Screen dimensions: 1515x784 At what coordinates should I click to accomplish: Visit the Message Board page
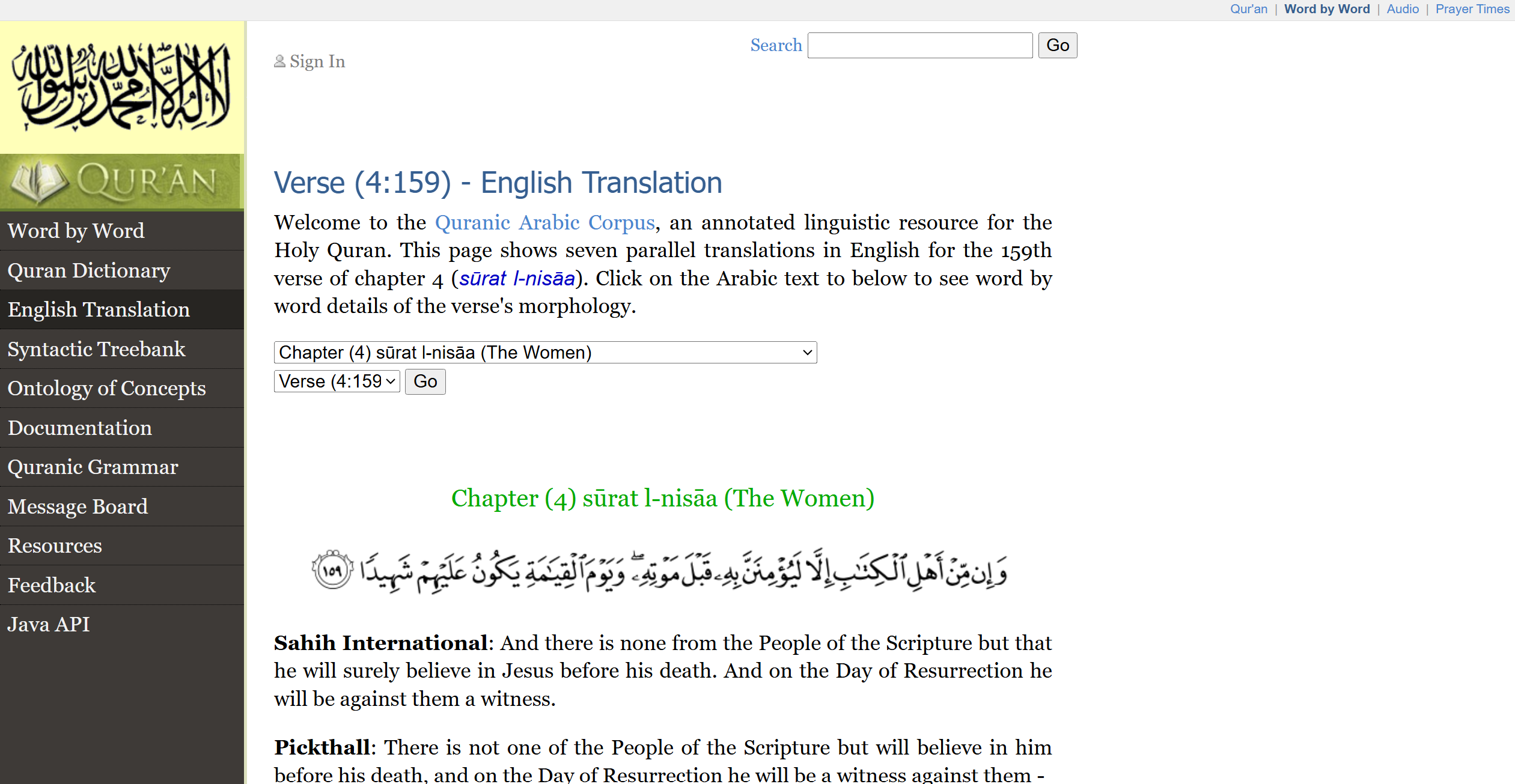point(78,507)
